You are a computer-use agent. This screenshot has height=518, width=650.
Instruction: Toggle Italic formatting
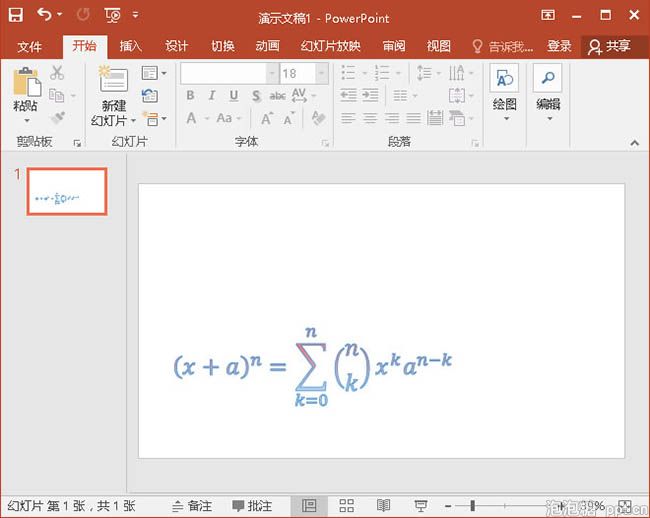(212, 96)
